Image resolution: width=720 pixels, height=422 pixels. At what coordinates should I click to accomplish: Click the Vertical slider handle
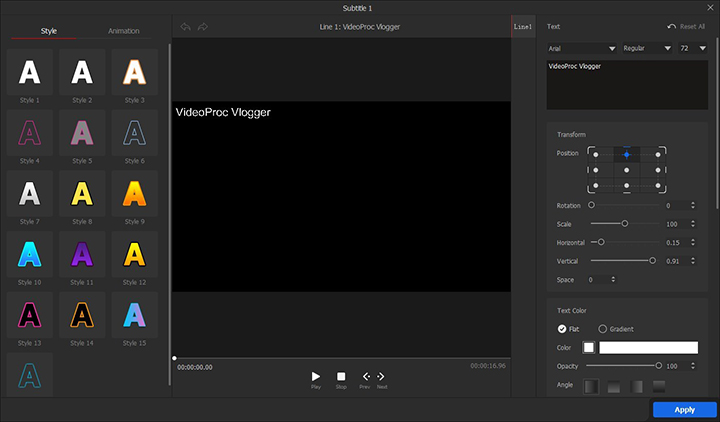[x=652, y=260]
